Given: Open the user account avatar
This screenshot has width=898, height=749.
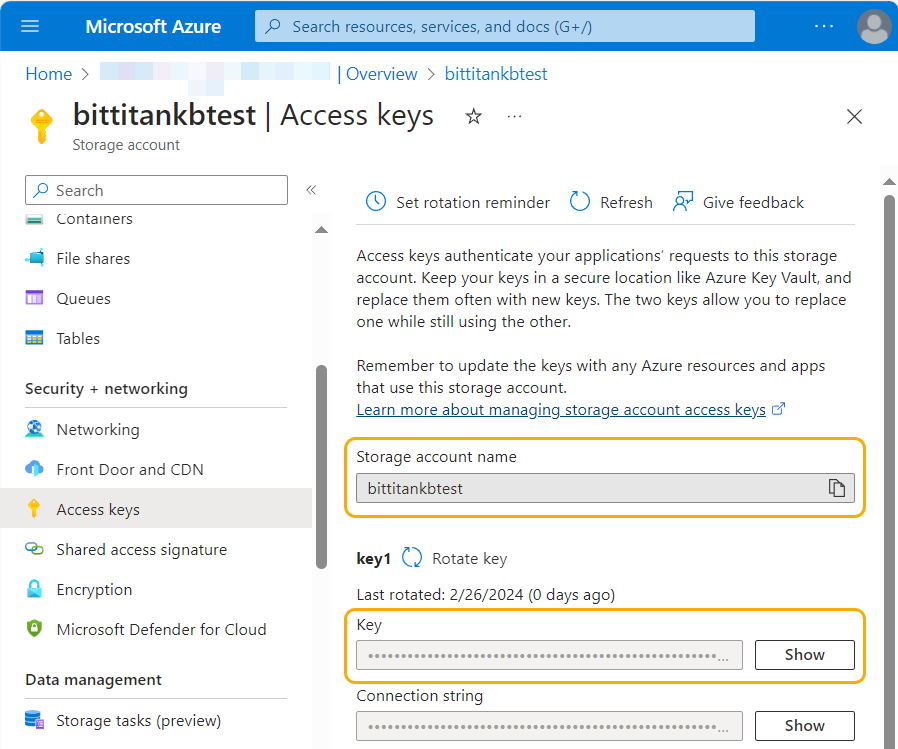Looking at the screenshot, I should tap(874, 26).
